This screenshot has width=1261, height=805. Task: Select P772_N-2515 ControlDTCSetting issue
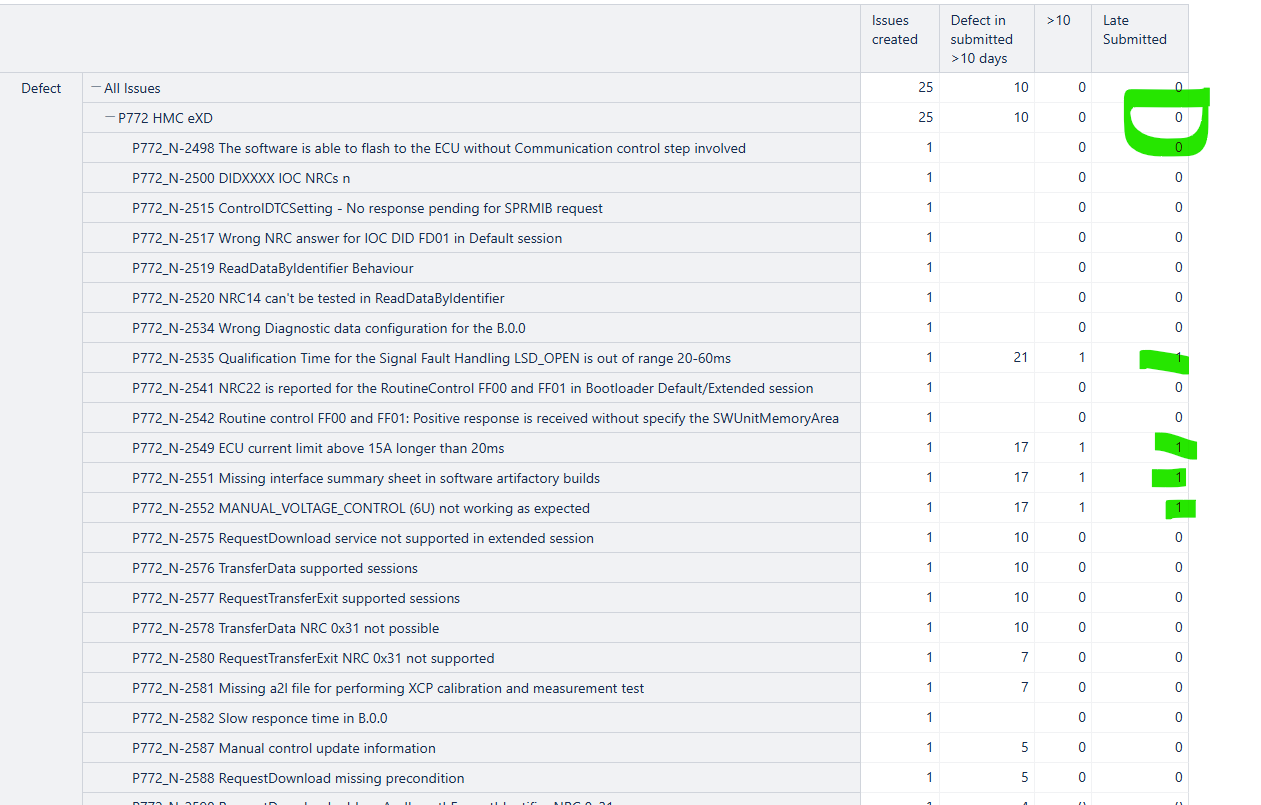367,208
